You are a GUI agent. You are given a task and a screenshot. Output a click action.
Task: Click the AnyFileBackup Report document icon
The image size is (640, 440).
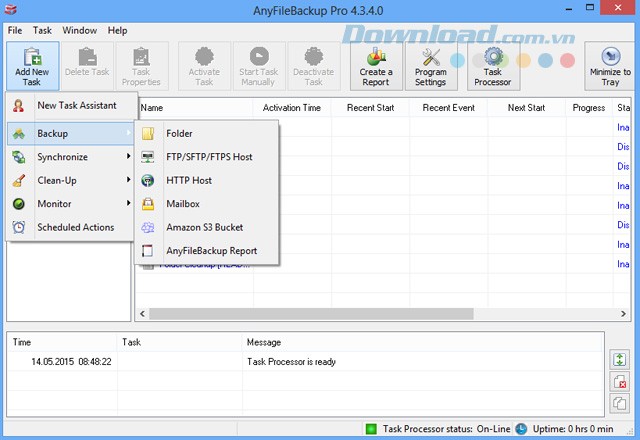147,251
